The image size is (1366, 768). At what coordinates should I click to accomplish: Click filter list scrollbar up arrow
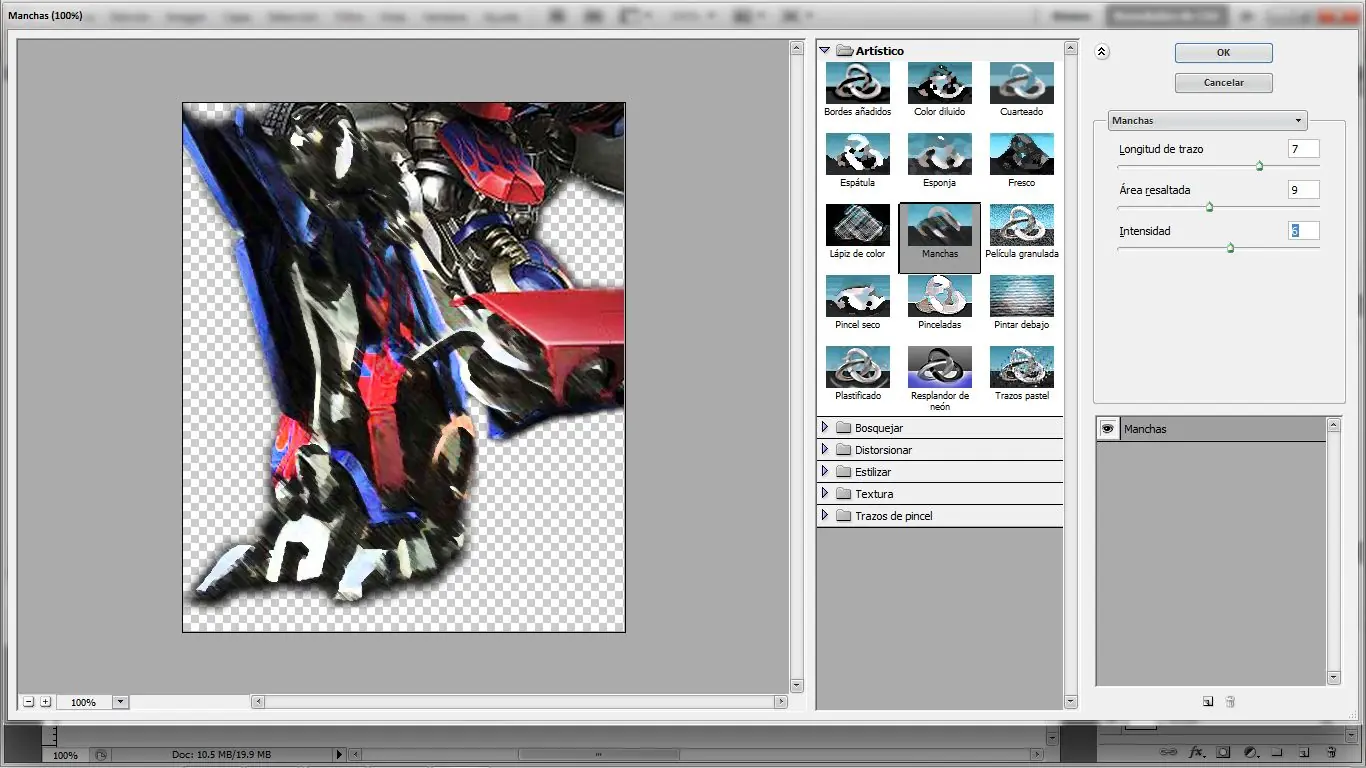point(1071,48)
